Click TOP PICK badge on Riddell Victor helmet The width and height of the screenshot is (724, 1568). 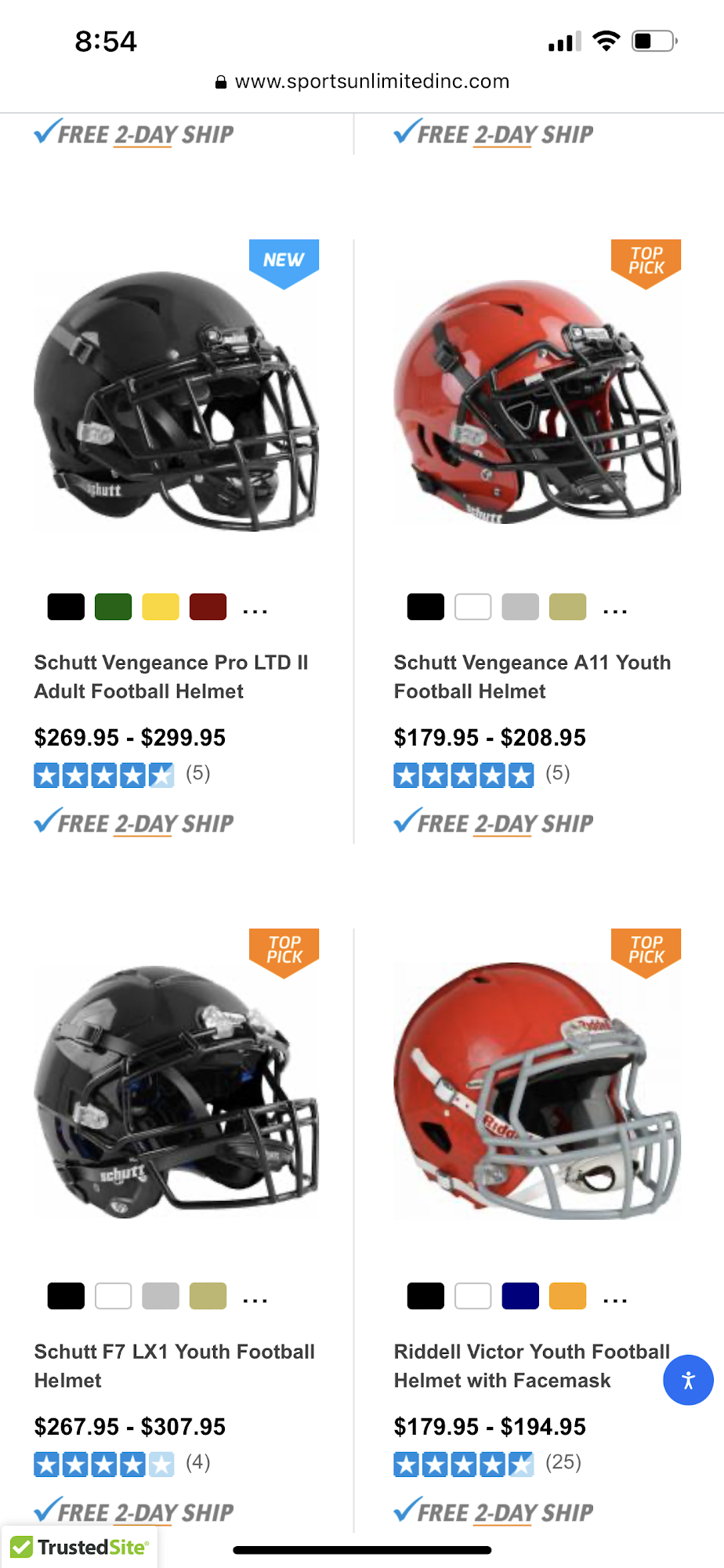click(646, 953)
